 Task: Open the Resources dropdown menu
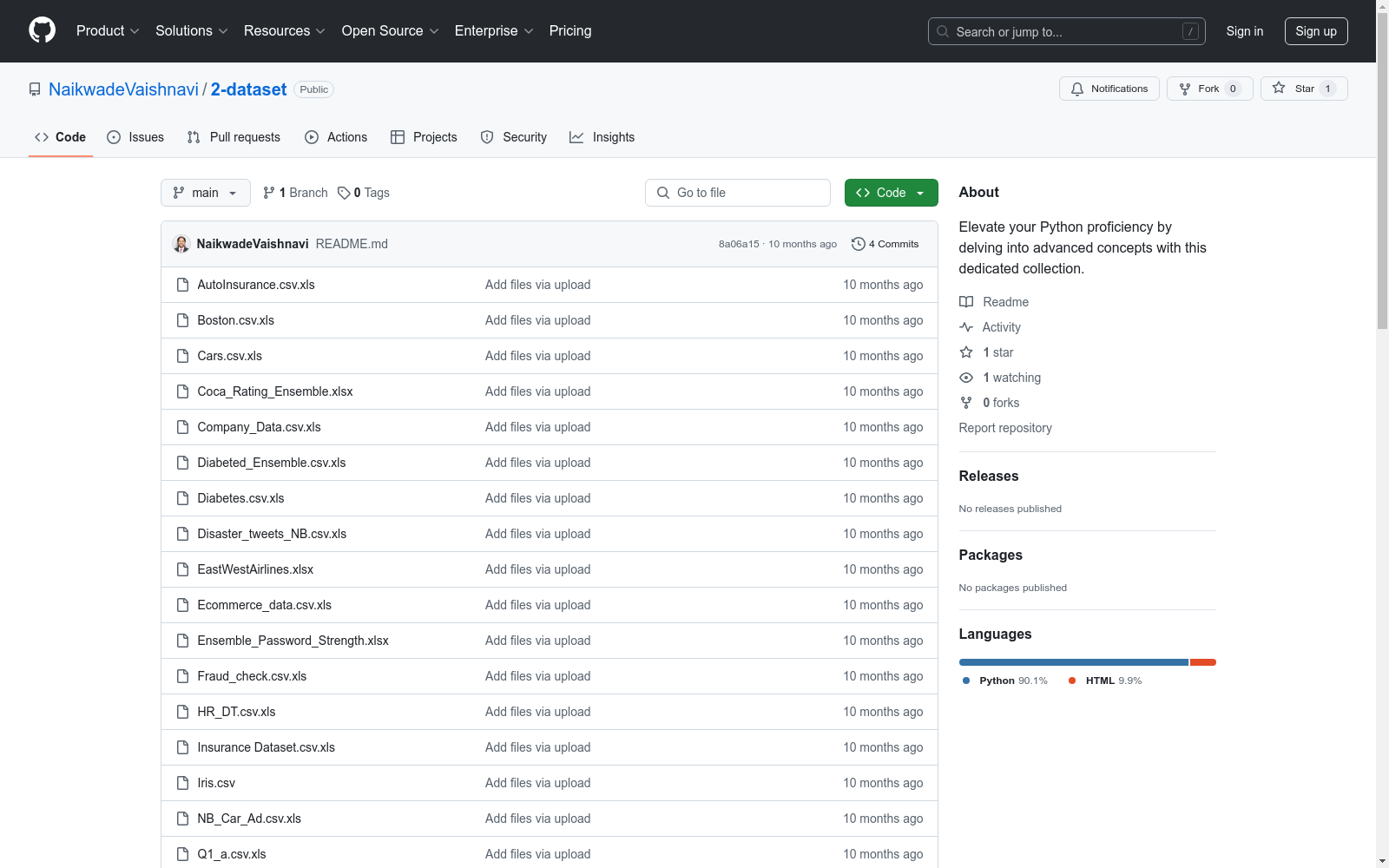click(x=285, y=30)
